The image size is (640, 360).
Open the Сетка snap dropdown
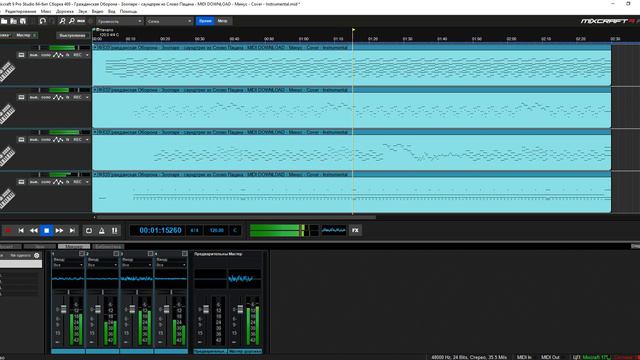[169, 21]
